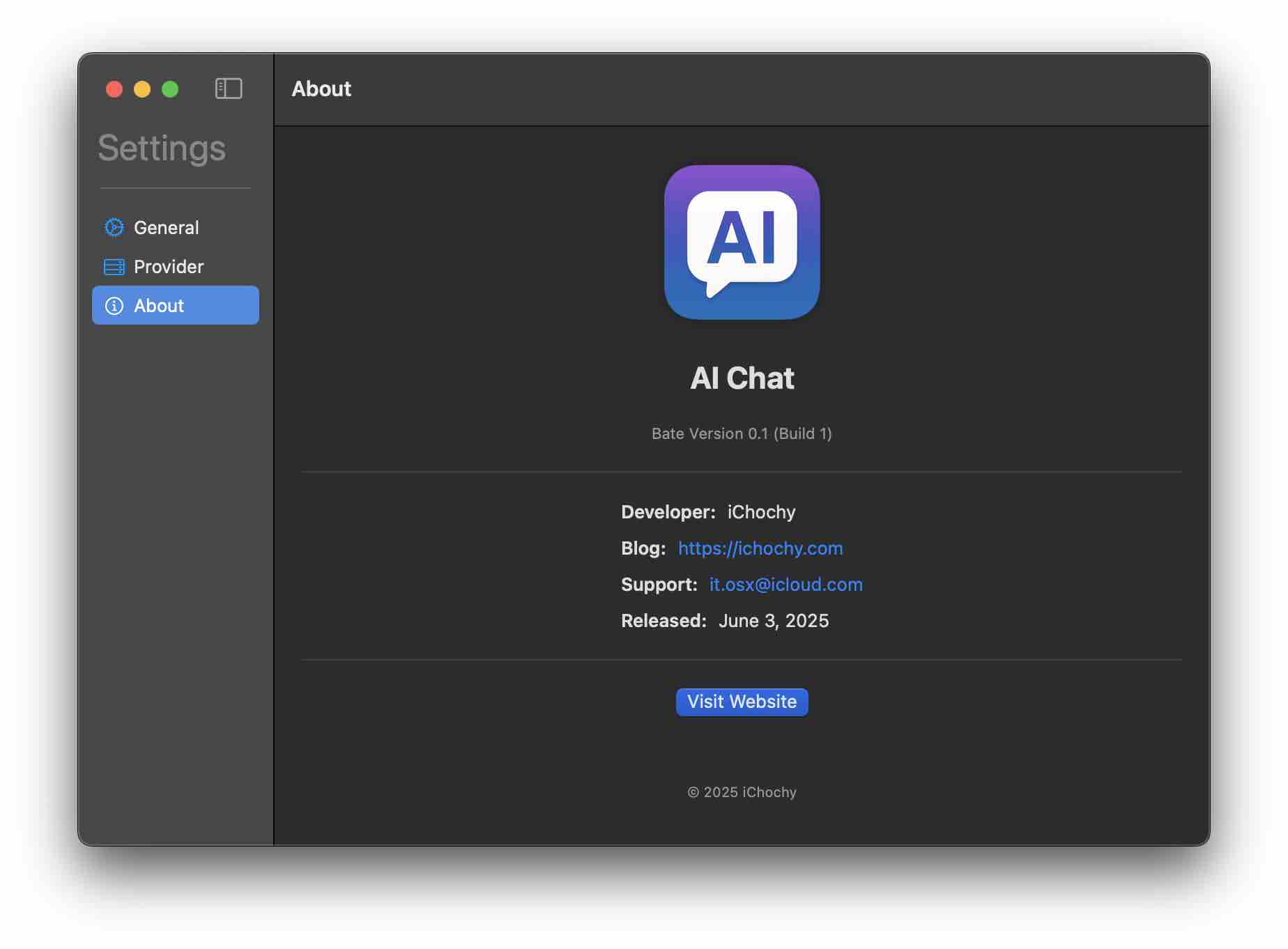
Task: Click the Bate Version 0.1 text
Action: (x=742, y=433)
